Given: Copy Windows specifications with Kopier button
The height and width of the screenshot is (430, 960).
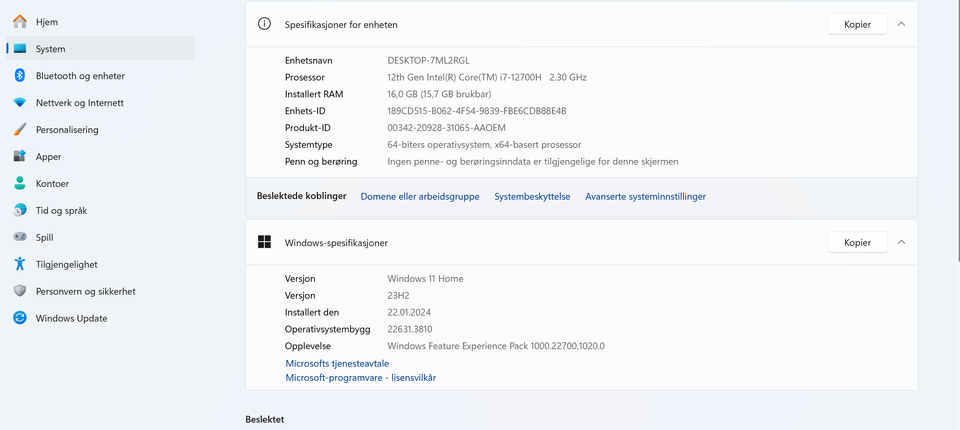Looking at the screenshot, I should click(857, 242).
